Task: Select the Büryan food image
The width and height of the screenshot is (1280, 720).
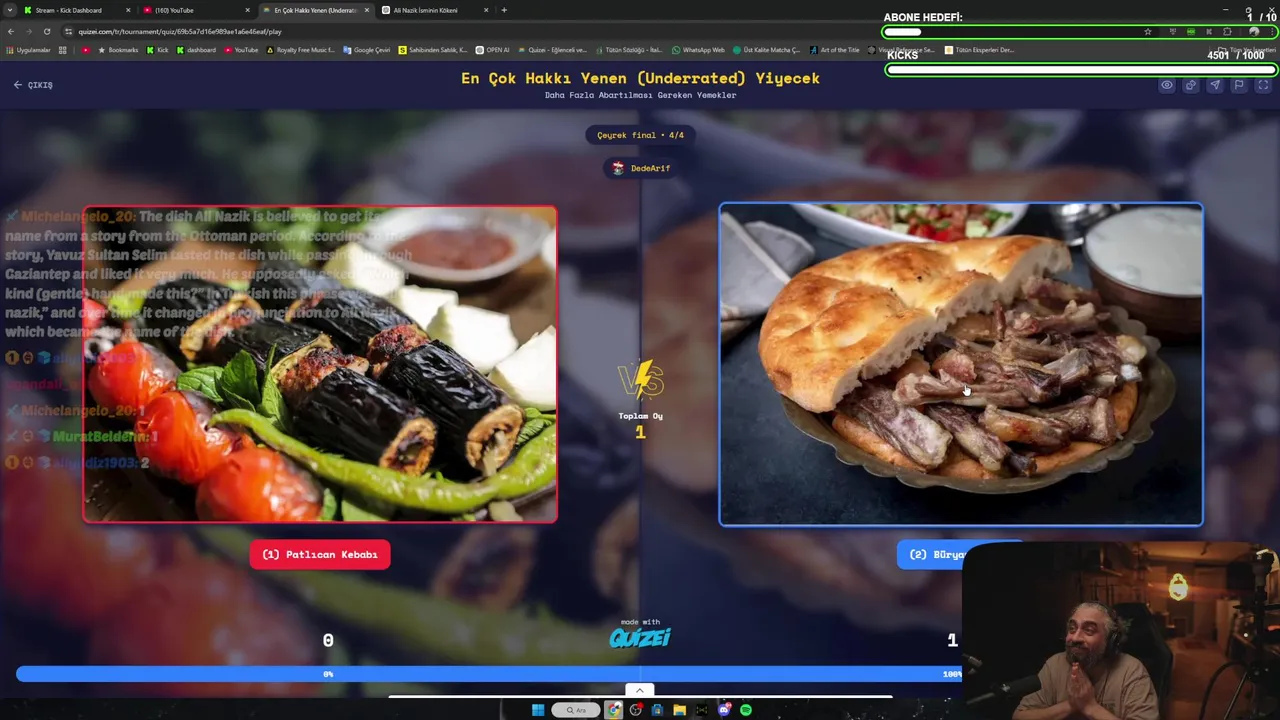Action: pyautogui.click(x=960, y=364)
